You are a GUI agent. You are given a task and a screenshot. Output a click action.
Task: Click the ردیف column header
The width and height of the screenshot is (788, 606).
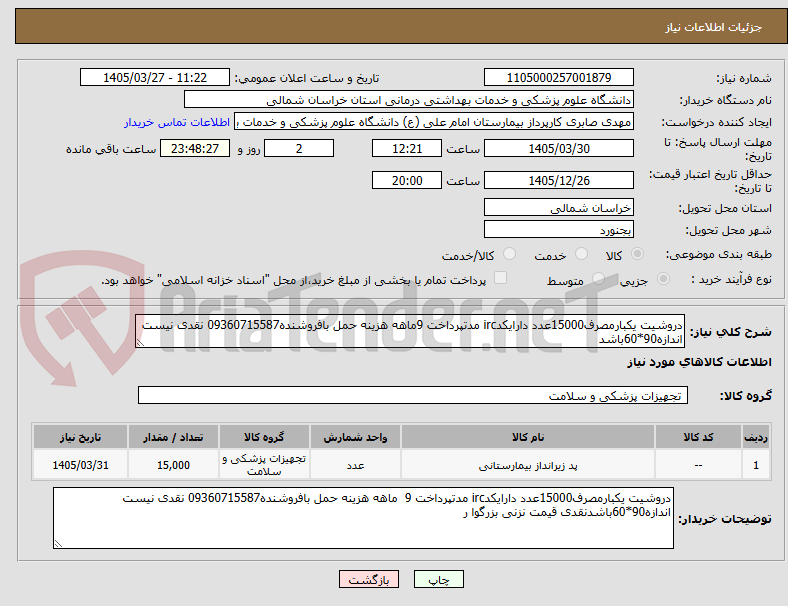tap(755, 437)
